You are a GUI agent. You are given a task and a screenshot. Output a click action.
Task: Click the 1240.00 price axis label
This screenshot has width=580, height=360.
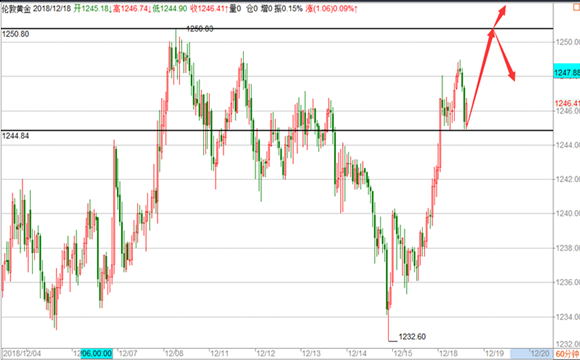[567, 213]
